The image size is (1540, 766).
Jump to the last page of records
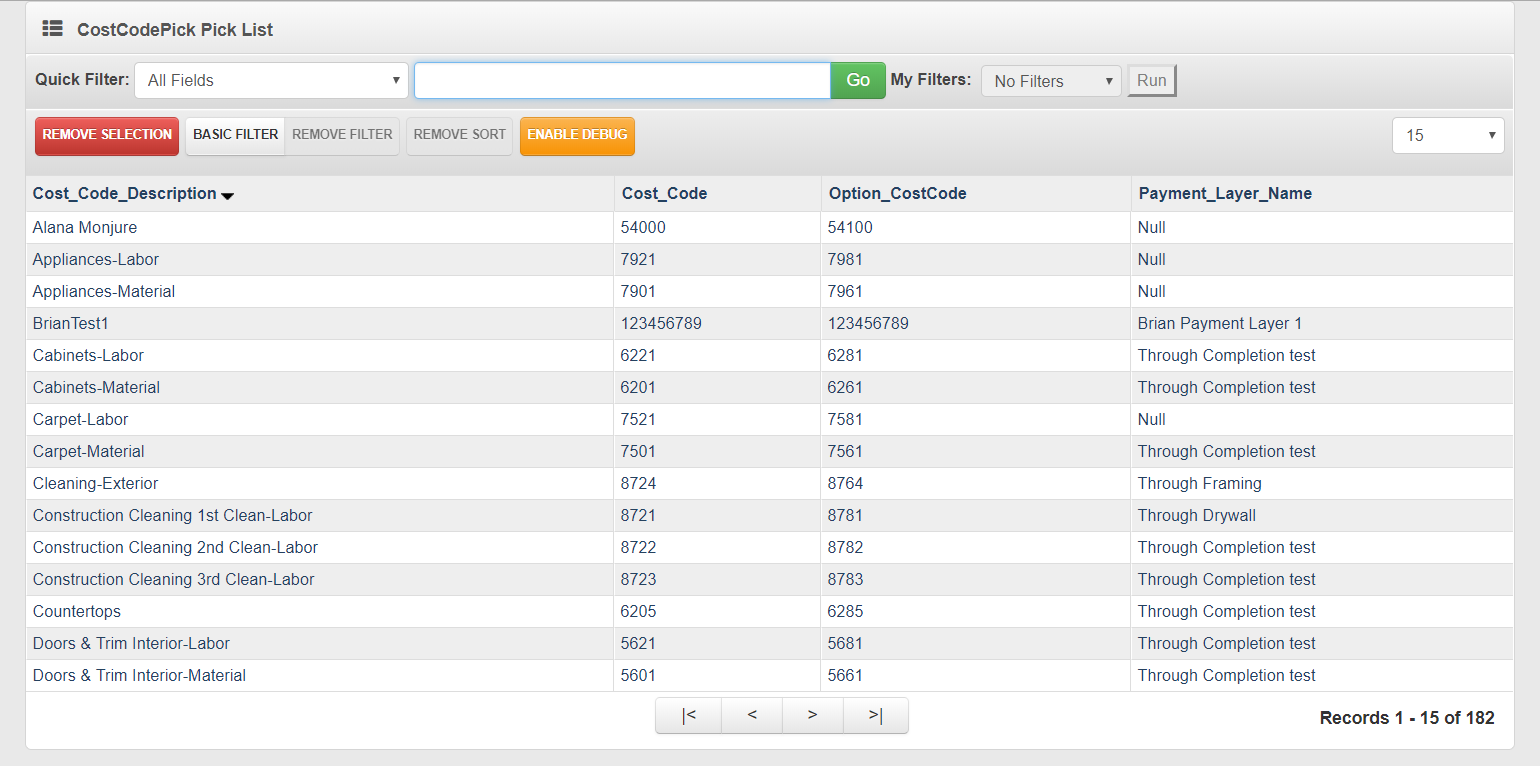[875, 715]
